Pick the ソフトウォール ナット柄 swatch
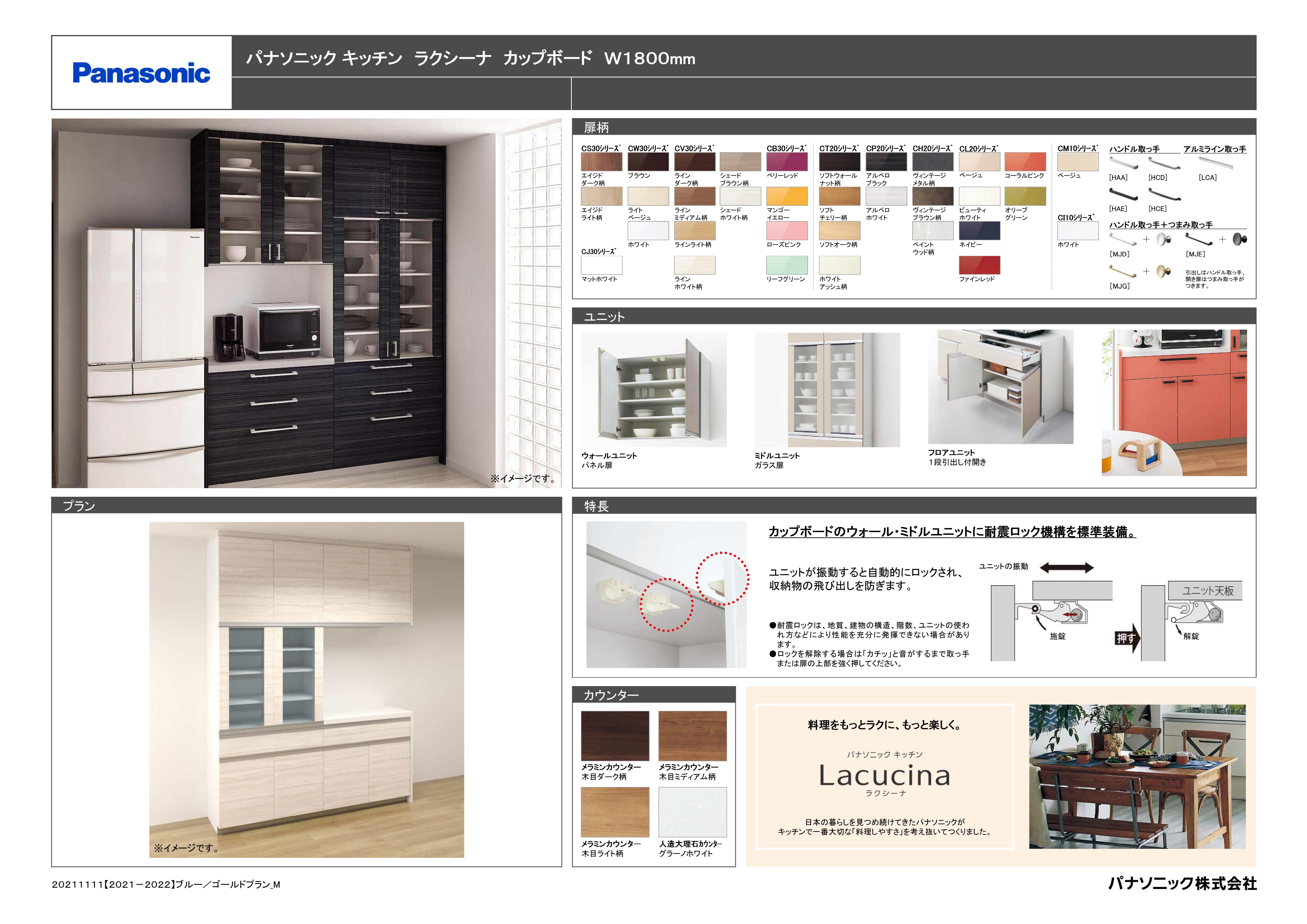This screenshot has width=1307, height=924. coord(840,162)
